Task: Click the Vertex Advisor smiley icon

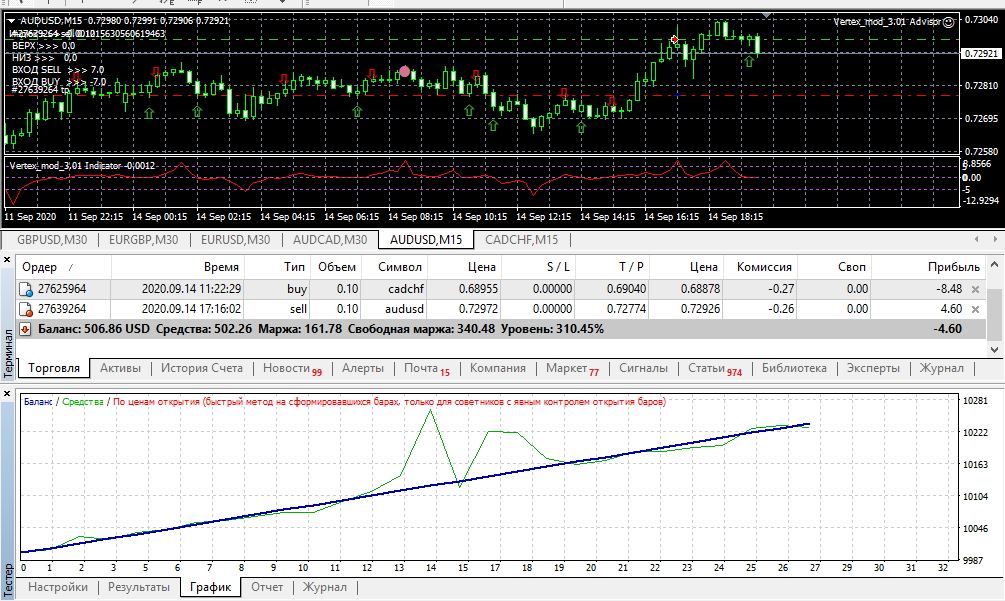Action: pos(947,21)
